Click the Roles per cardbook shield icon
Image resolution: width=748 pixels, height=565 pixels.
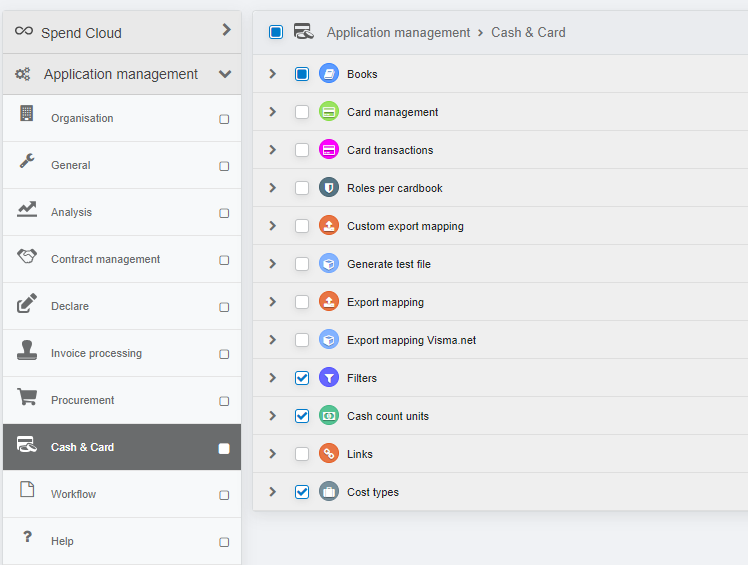pyautogui.click(x=329, y=188)
